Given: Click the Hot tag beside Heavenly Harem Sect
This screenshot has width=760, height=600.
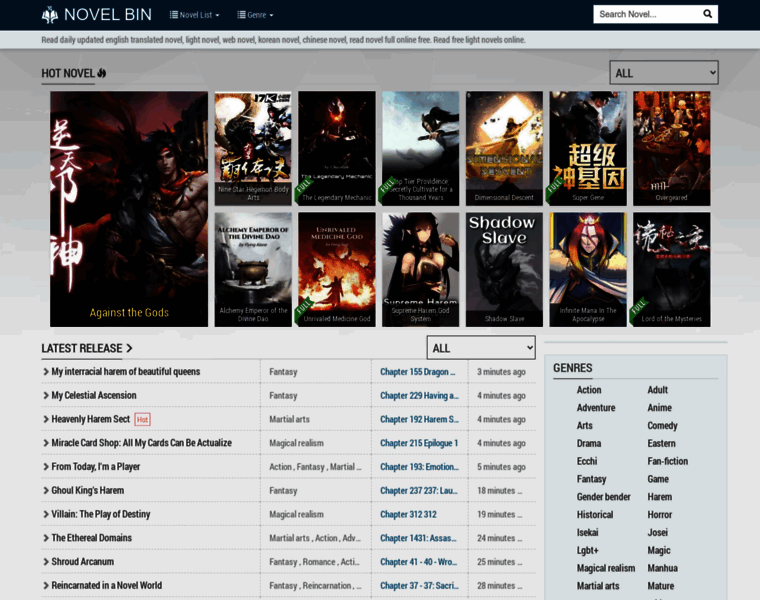Looking at the screenshot, I should pyautogui.click(x=142, y=419).
